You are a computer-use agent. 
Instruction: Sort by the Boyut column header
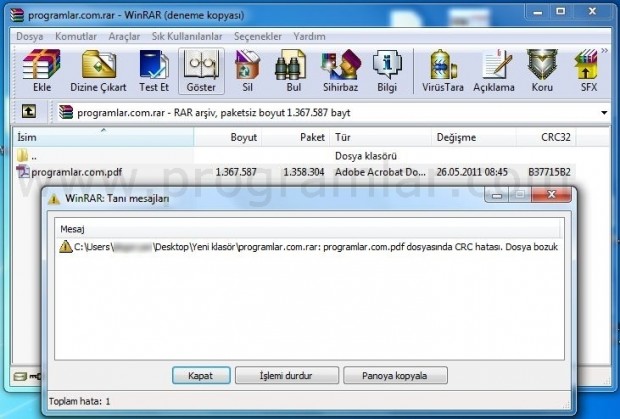tap(227, 137)
